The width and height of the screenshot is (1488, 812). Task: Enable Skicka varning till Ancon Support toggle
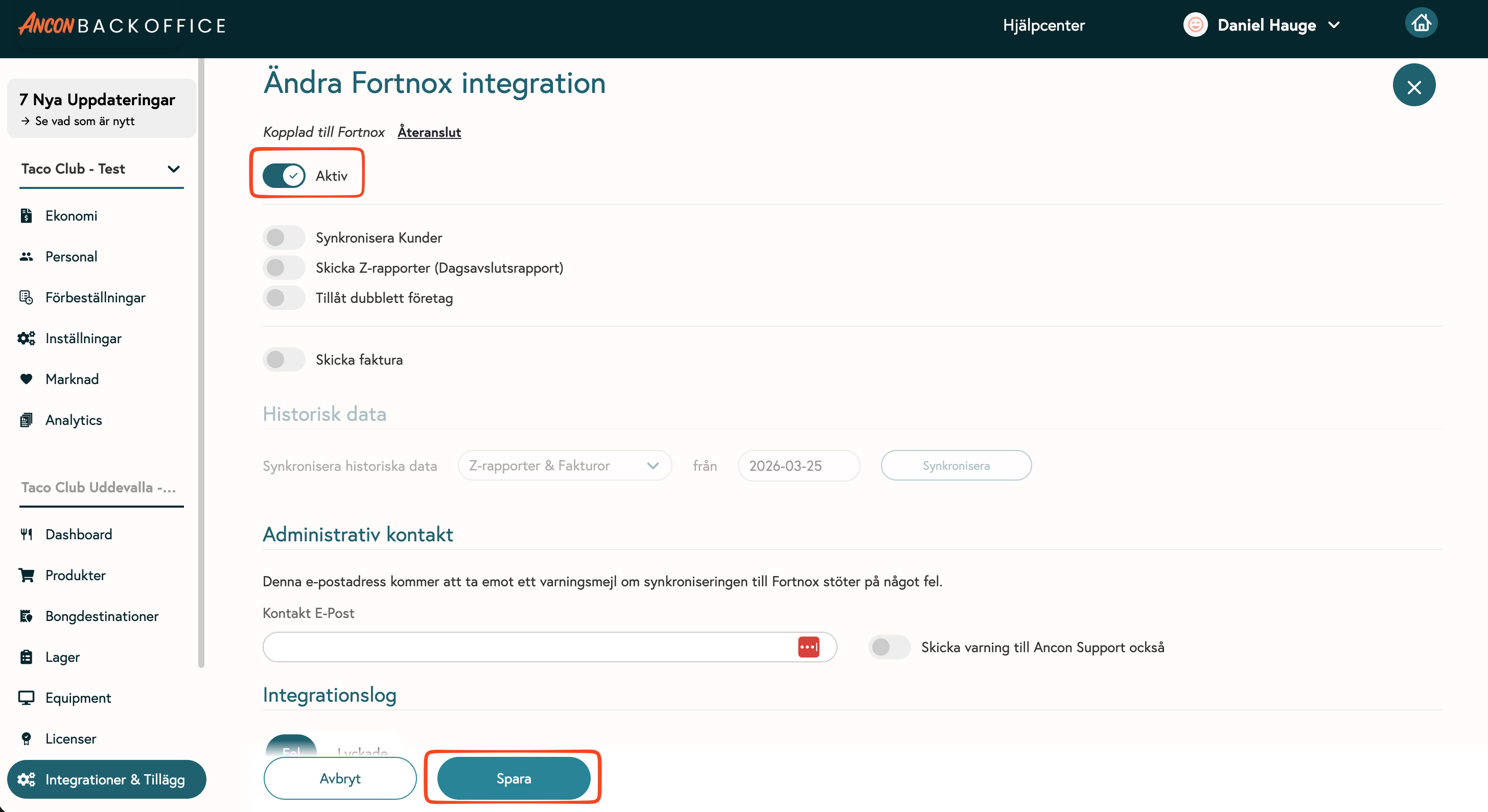coord(889,647)
